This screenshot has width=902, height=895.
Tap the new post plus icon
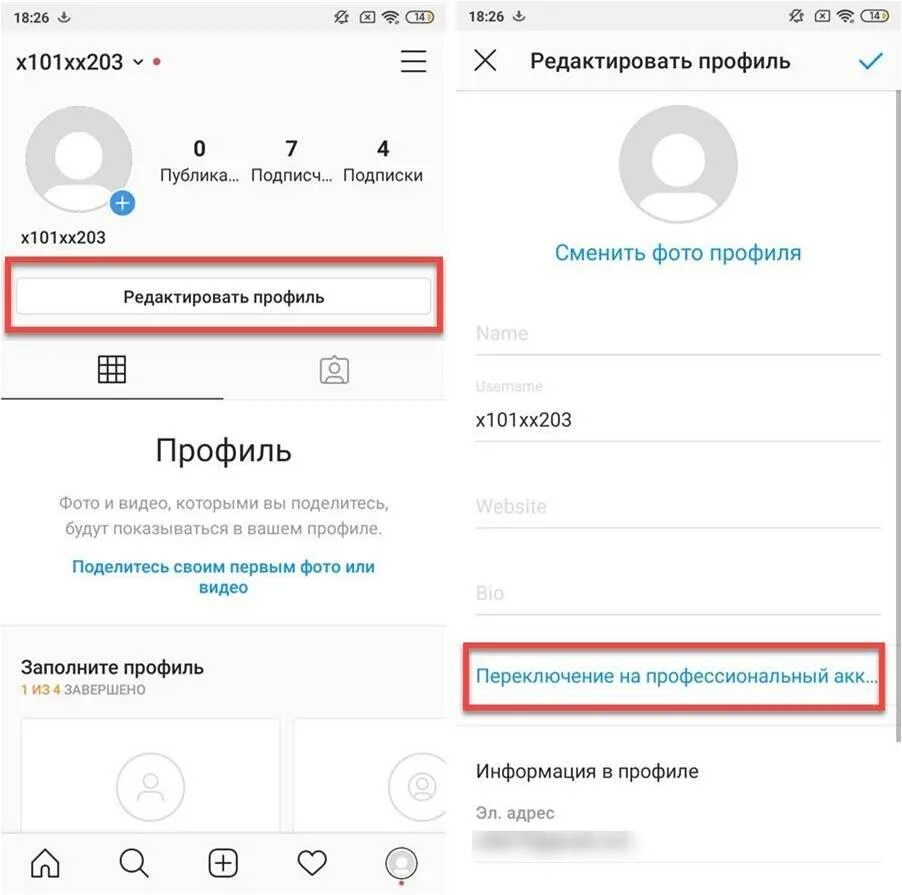223,863
